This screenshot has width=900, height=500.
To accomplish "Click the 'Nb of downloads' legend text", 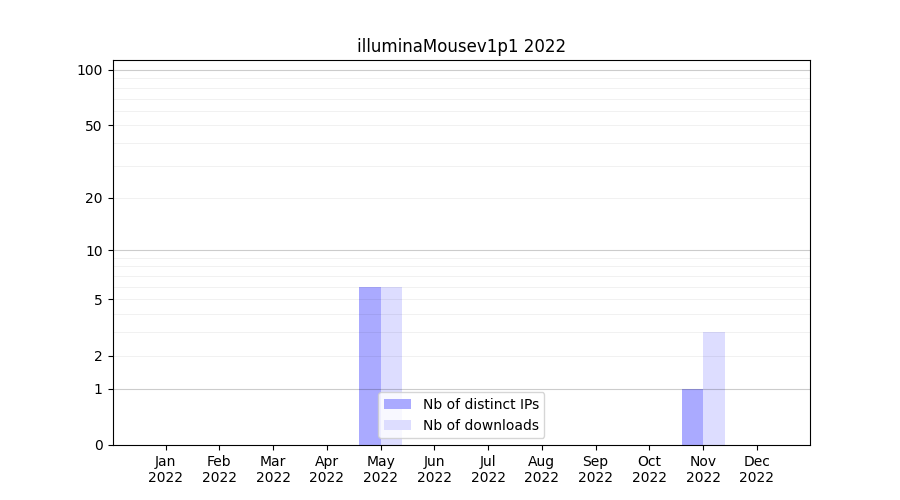I will (x=480, y=425).
